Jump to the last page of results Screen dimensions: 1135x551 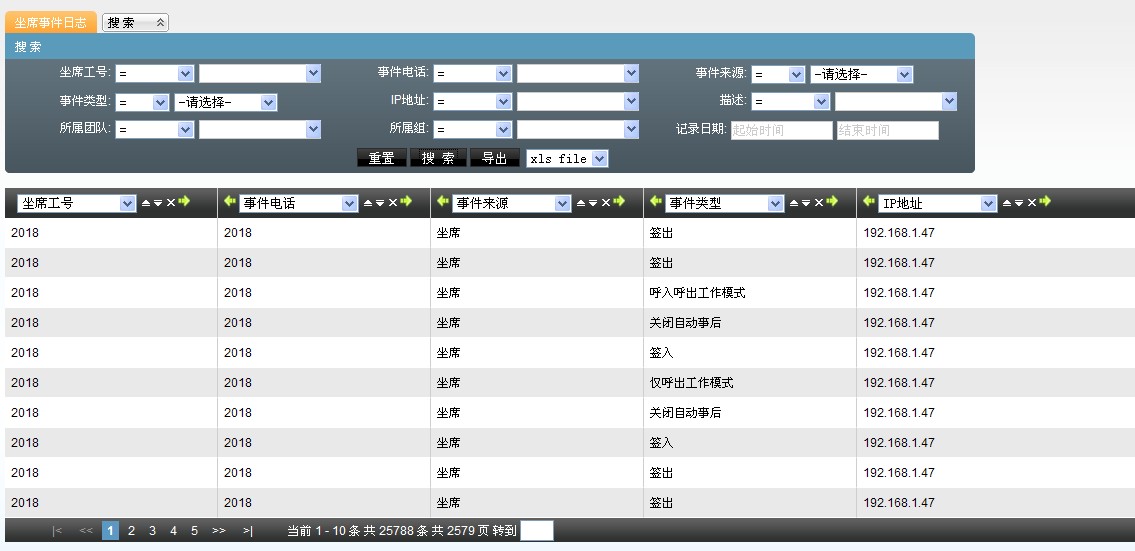247,531
